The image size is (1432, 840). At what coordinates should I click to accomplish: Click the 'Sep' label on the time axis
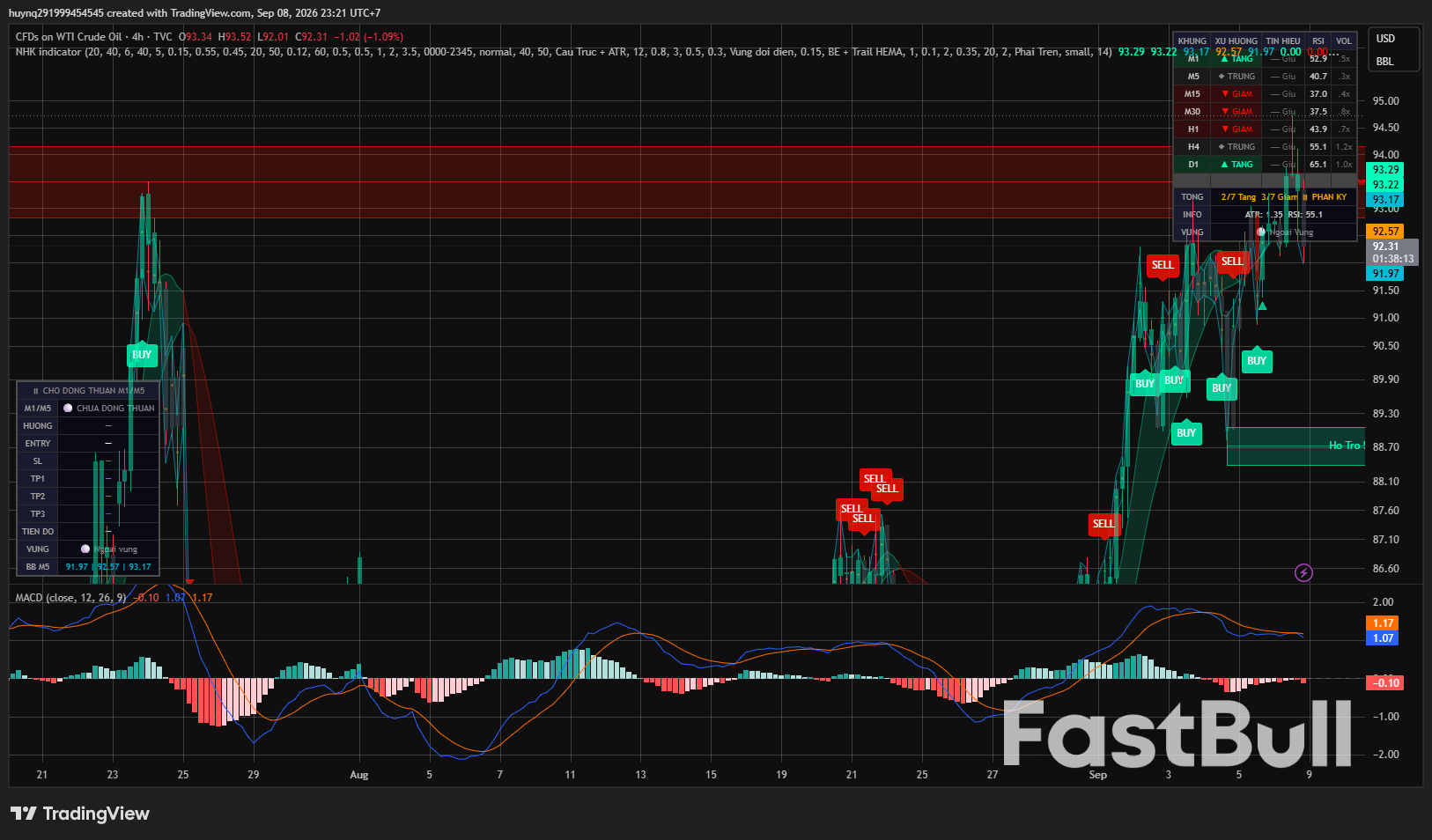[1097, 775]
